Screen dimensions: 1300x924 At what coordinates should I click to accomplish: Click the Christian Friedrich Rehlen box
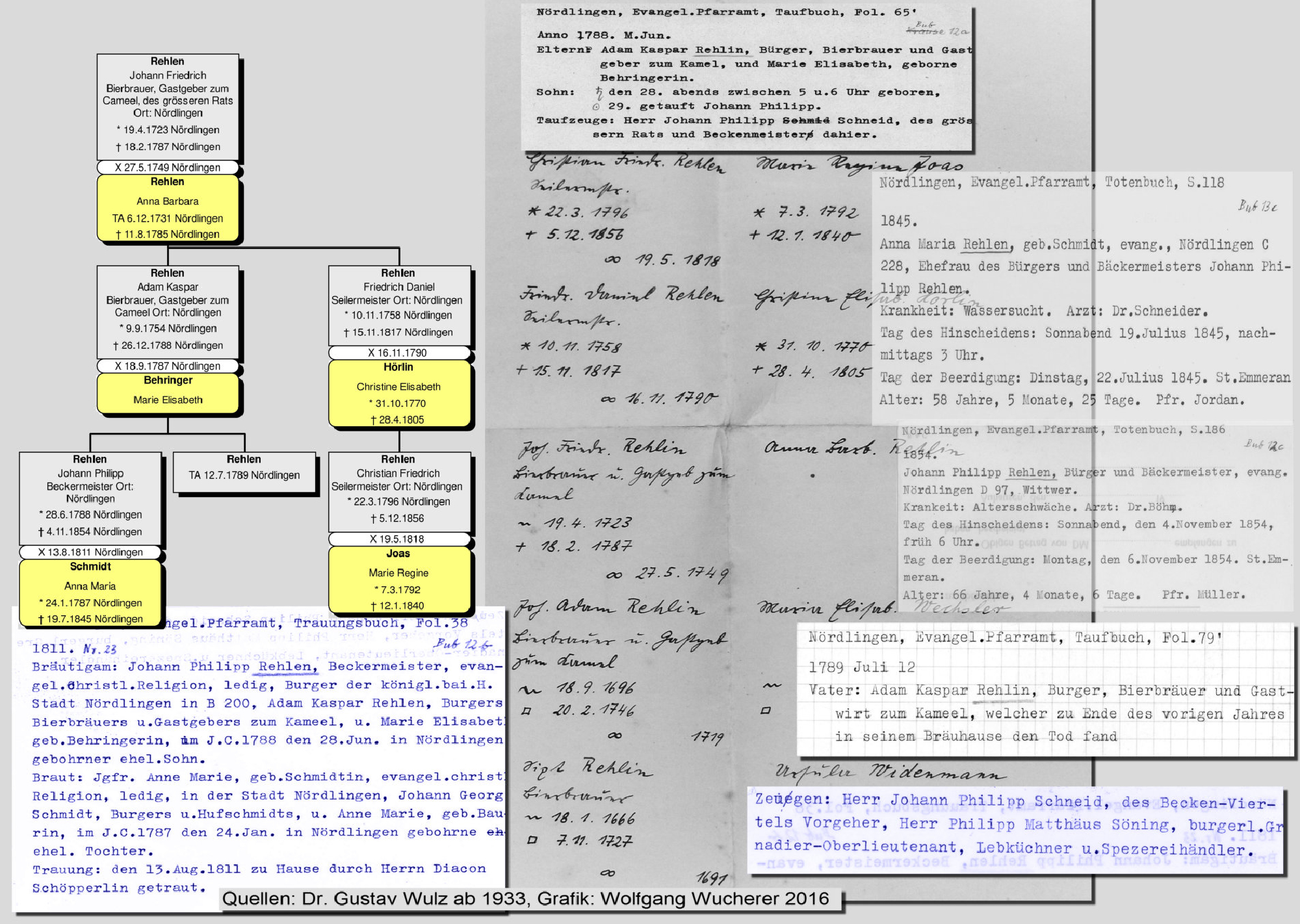pyautogui.click(x=399, y=491)
